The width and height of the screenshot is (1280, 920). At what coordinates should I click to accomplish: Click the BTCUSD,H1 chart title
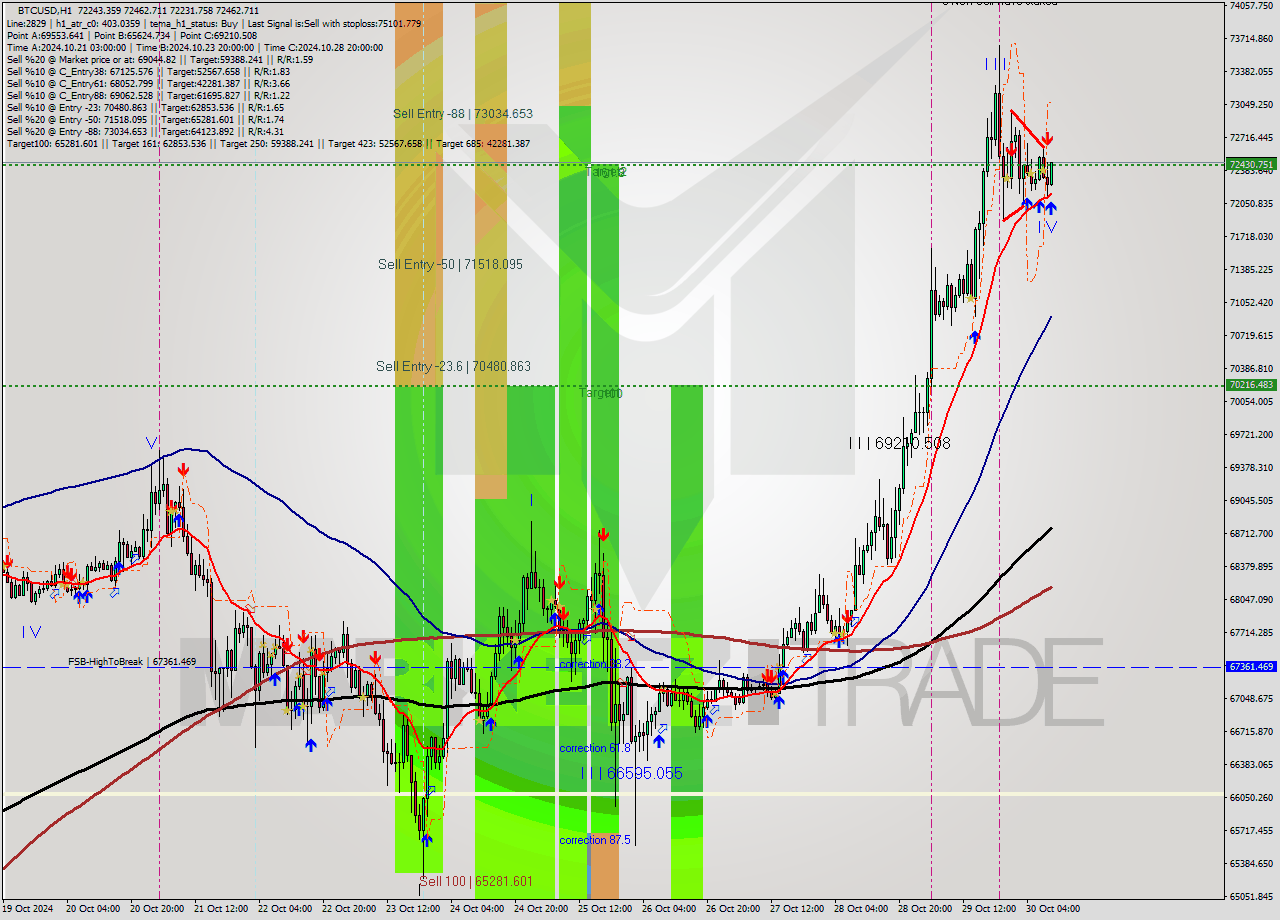[x=46, y=11]
